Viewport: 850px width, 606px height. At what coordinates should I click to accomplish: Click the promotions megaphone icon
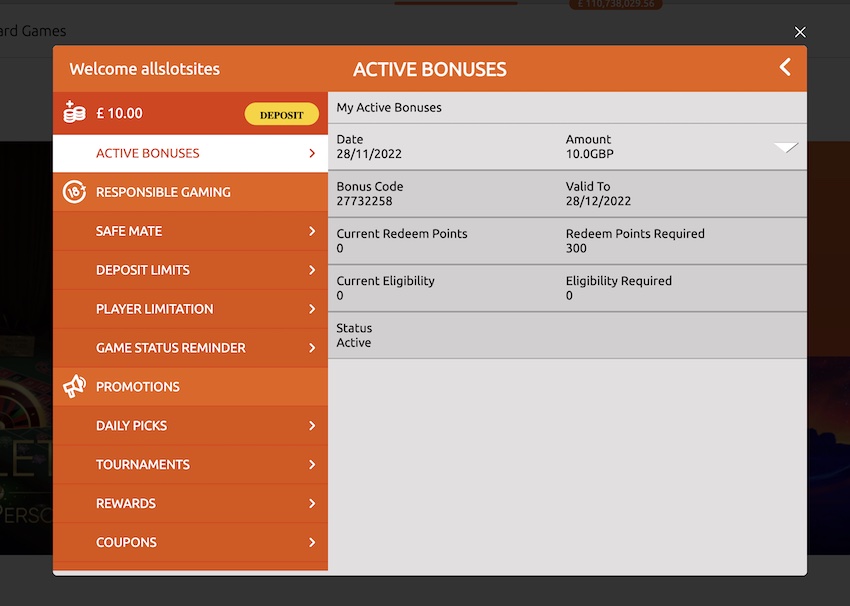(74, 386)
